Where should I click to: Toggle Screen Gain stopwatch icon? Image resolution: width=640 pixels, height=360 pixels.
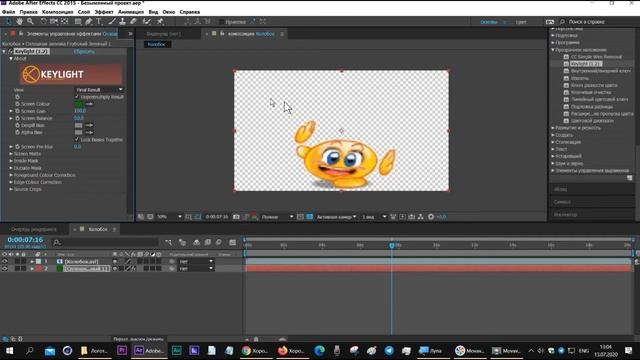[x=18, y=111]
